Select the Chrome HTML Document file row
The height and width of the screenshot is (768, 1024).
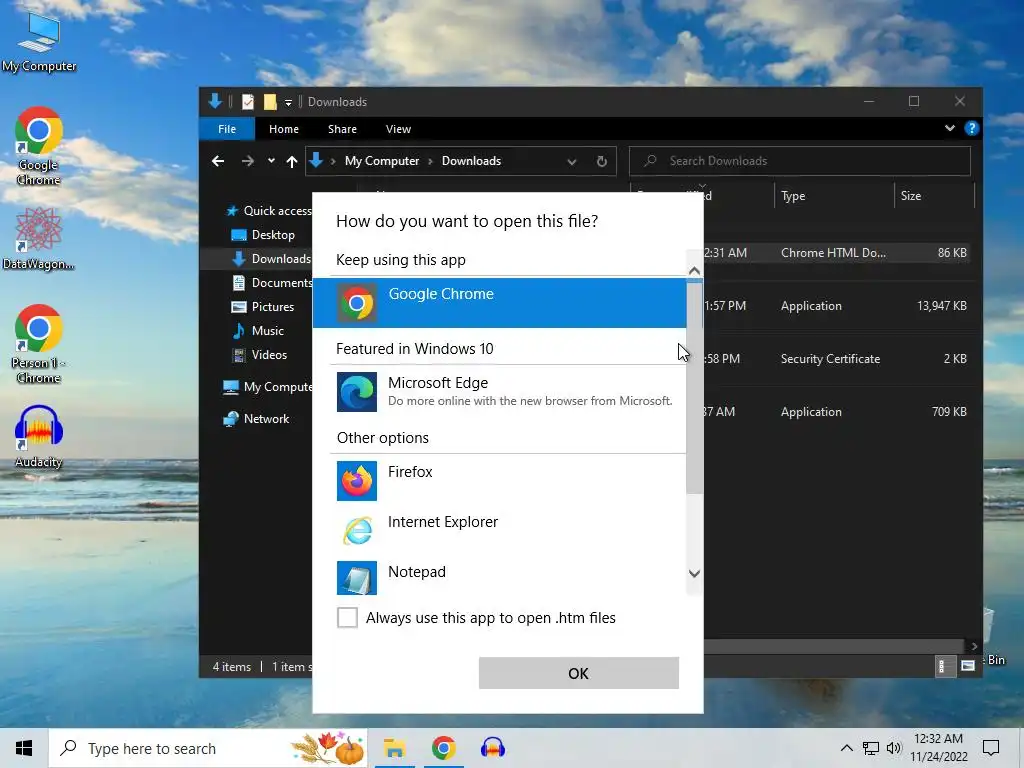pyautogui.click(x=836, y=253)
